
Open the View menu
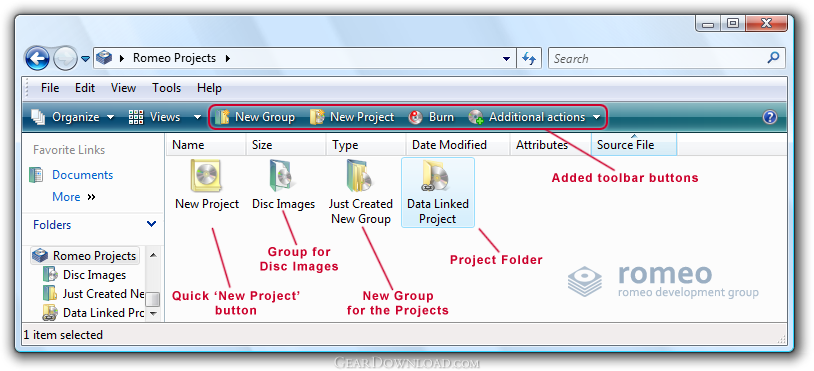click(x=123, y=88)
